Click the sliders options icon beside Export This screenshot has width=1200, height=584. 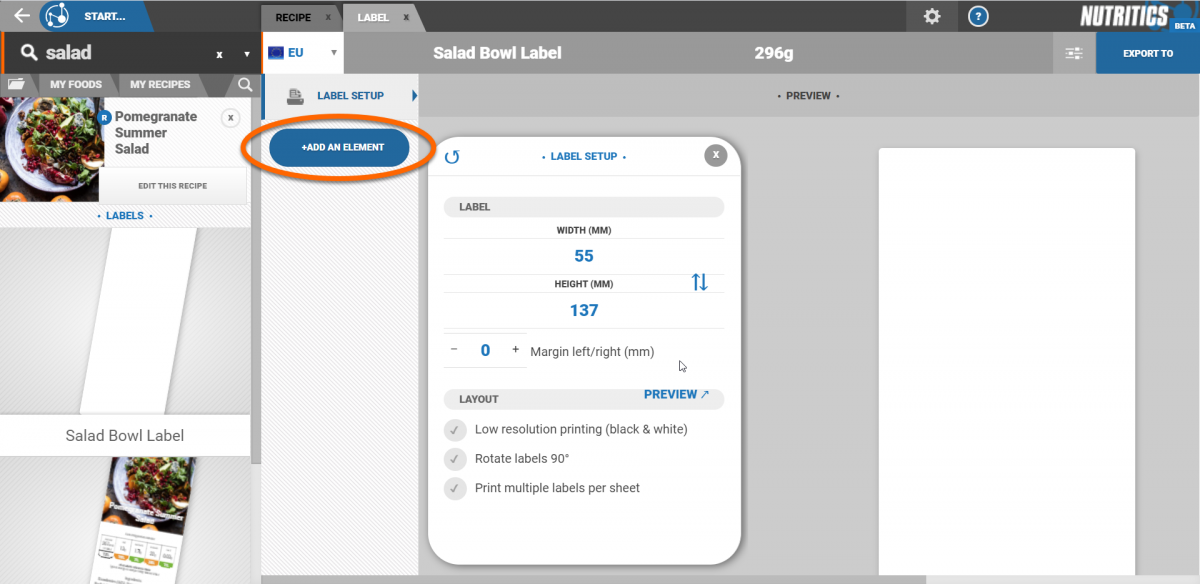[1074, 53]
